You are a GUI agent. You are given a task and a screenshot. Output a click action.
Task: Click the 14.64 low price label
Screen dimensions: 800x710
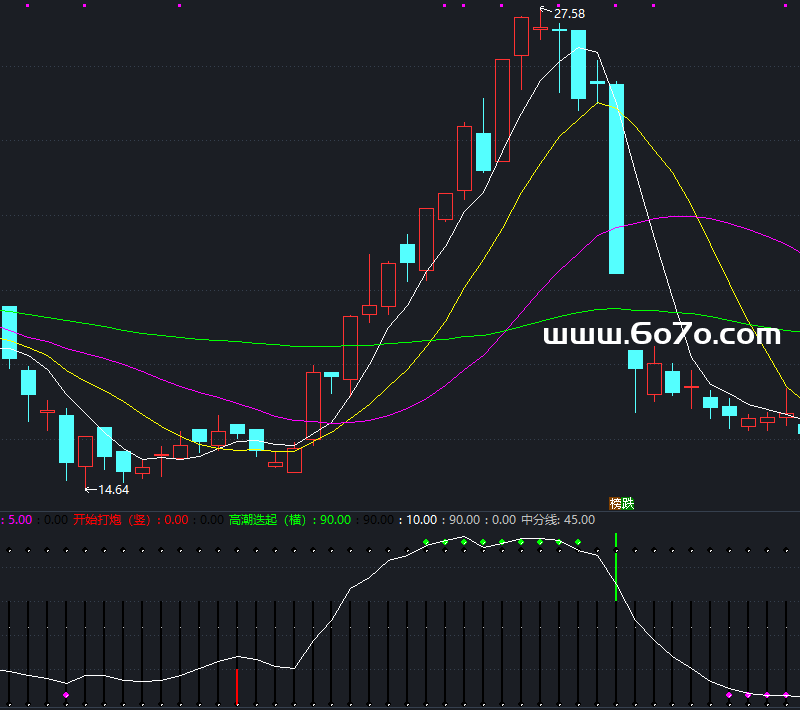coord(113,490)
